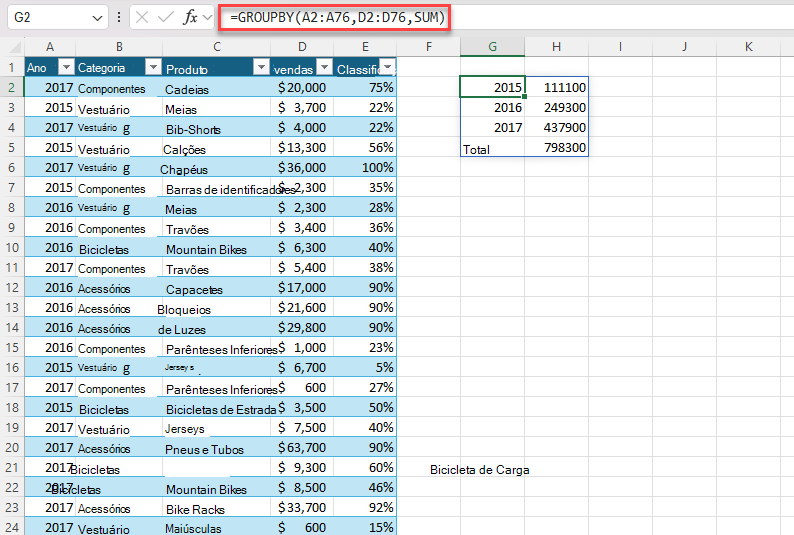Click the Bicicleta de Carga text
The height and width of the screenshot is (535, 794).
480,470
